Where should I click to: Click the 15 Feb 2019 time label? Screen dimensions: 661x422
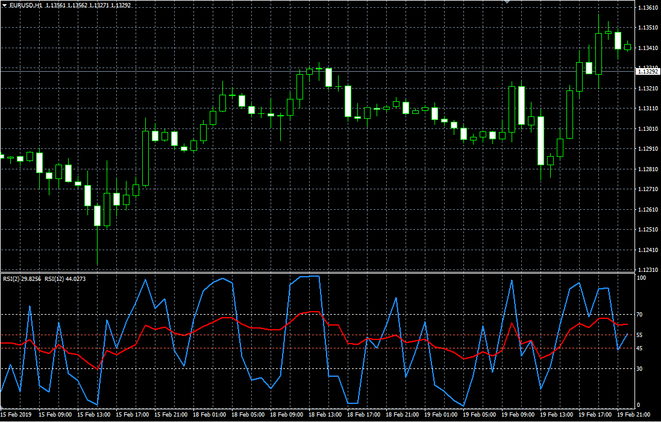(x=16, y=415)
